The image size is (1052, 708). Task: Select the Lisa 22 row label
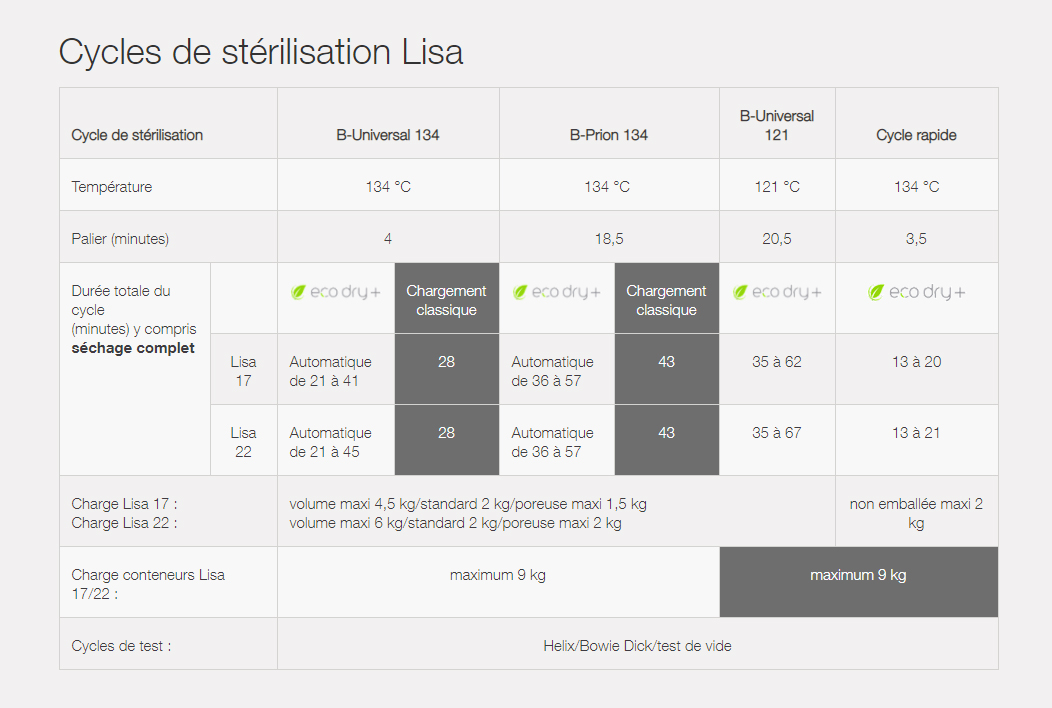[243, 442]
